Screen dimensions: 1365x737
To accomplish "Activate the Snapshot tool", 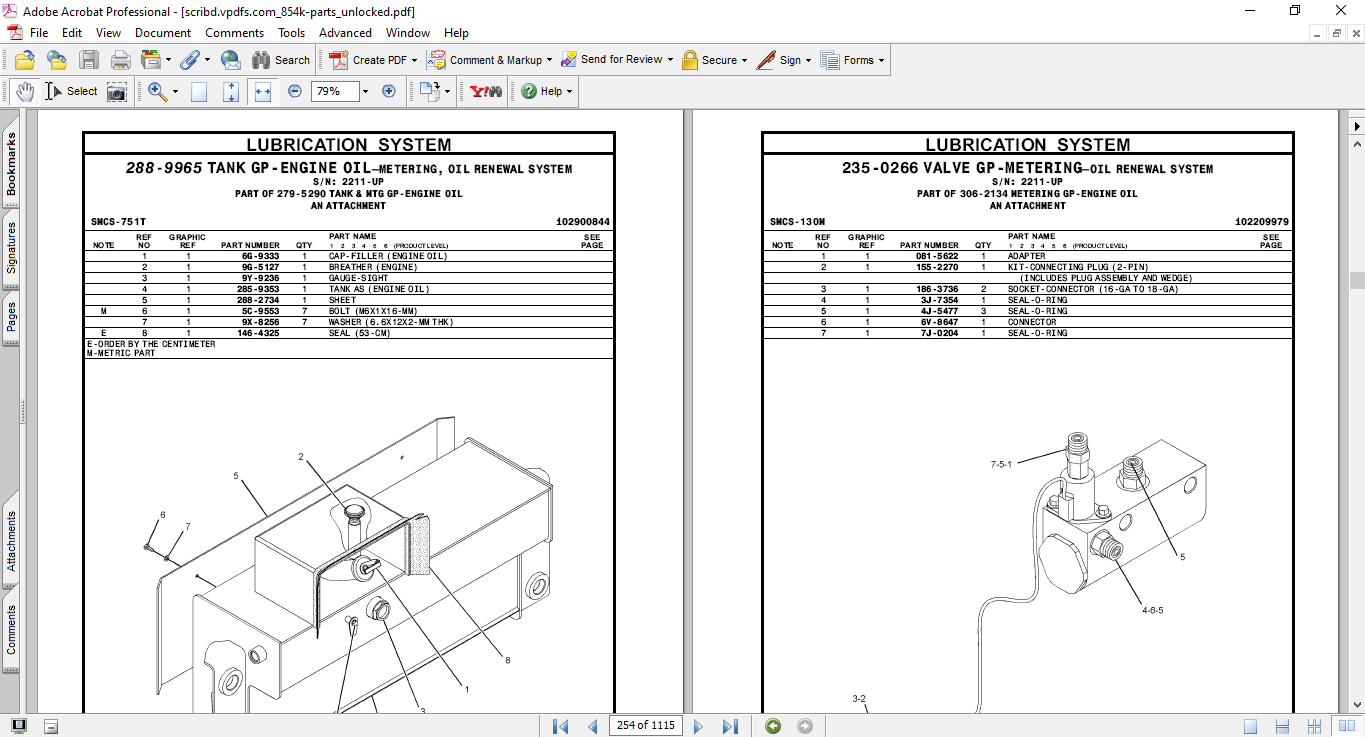I will pos(116,91).
